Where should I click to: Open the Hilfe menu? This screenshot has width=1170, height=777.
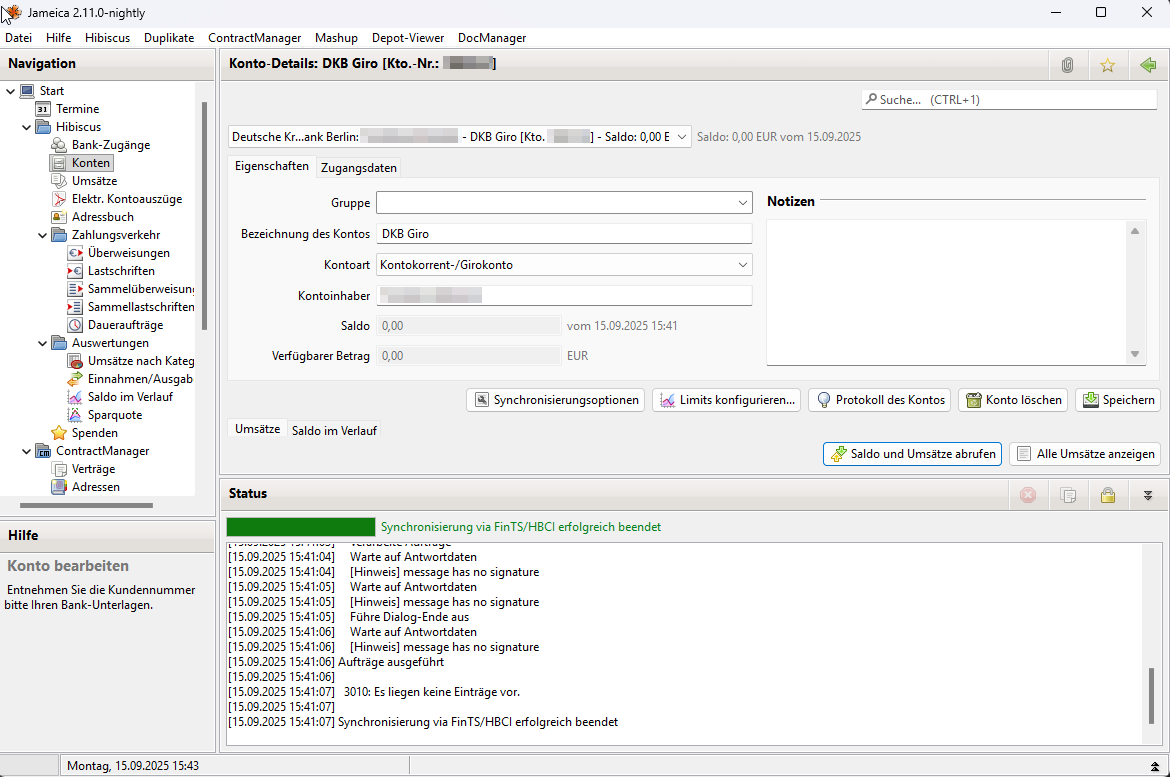point(58,38)
